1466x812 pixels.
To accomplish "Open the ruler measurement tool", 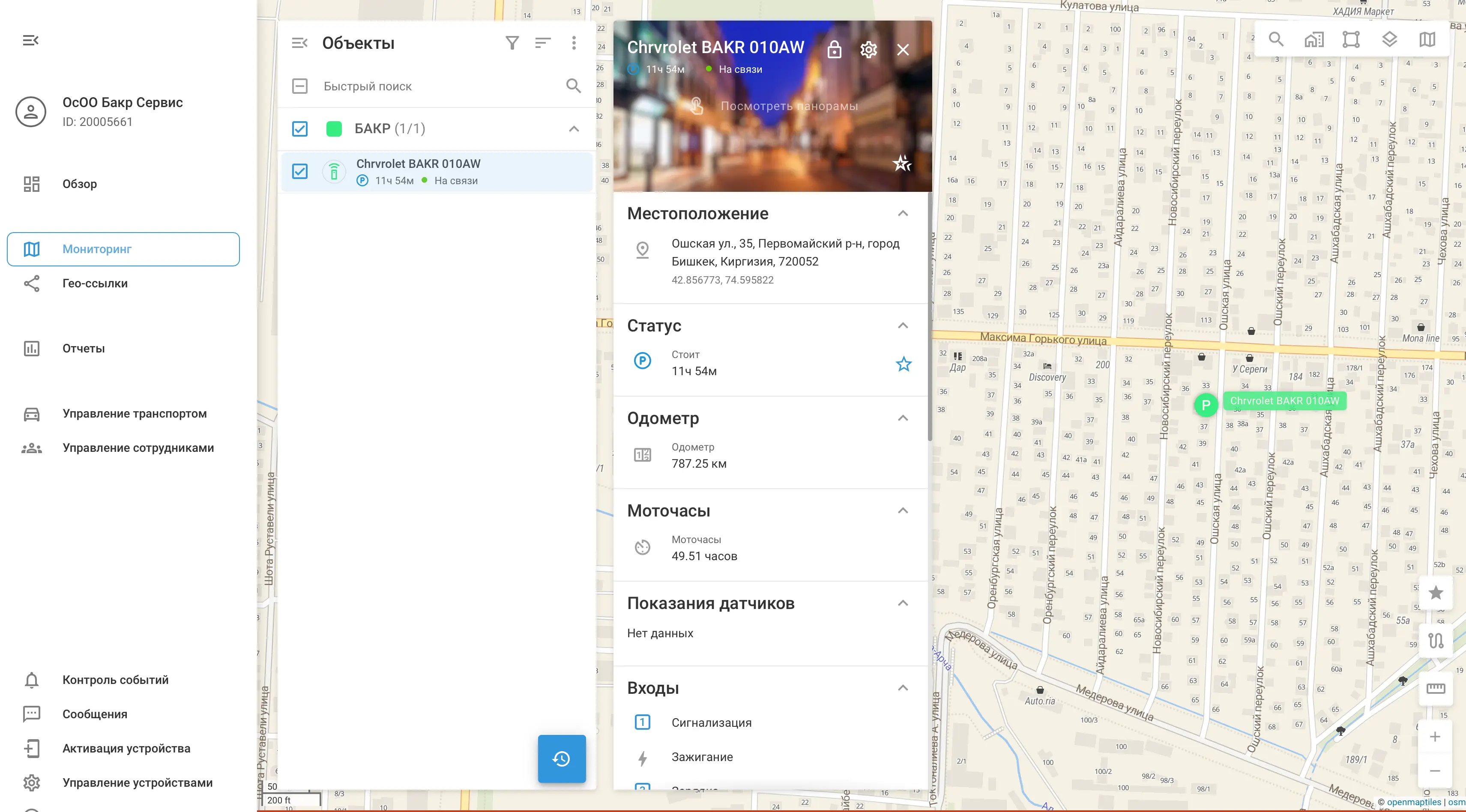I will coord(1435,689).
